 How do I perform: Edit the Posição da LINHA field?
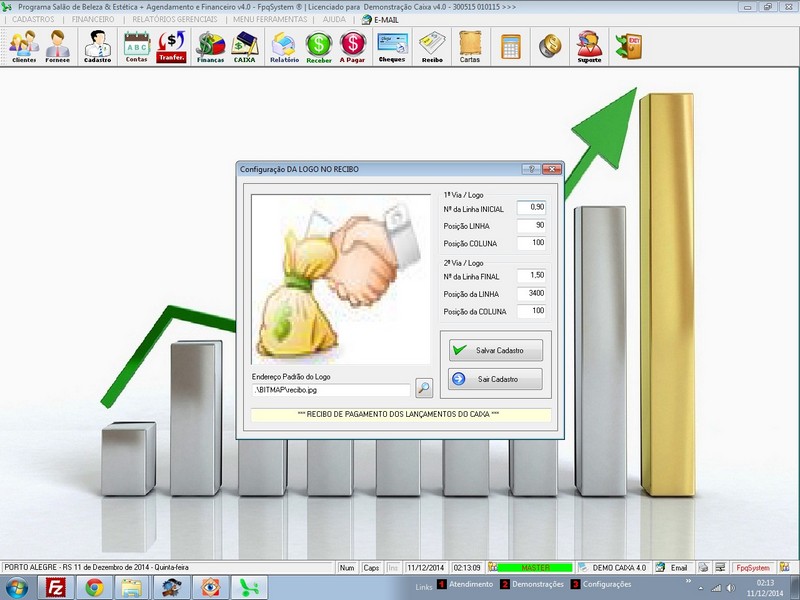click(531, 293)
